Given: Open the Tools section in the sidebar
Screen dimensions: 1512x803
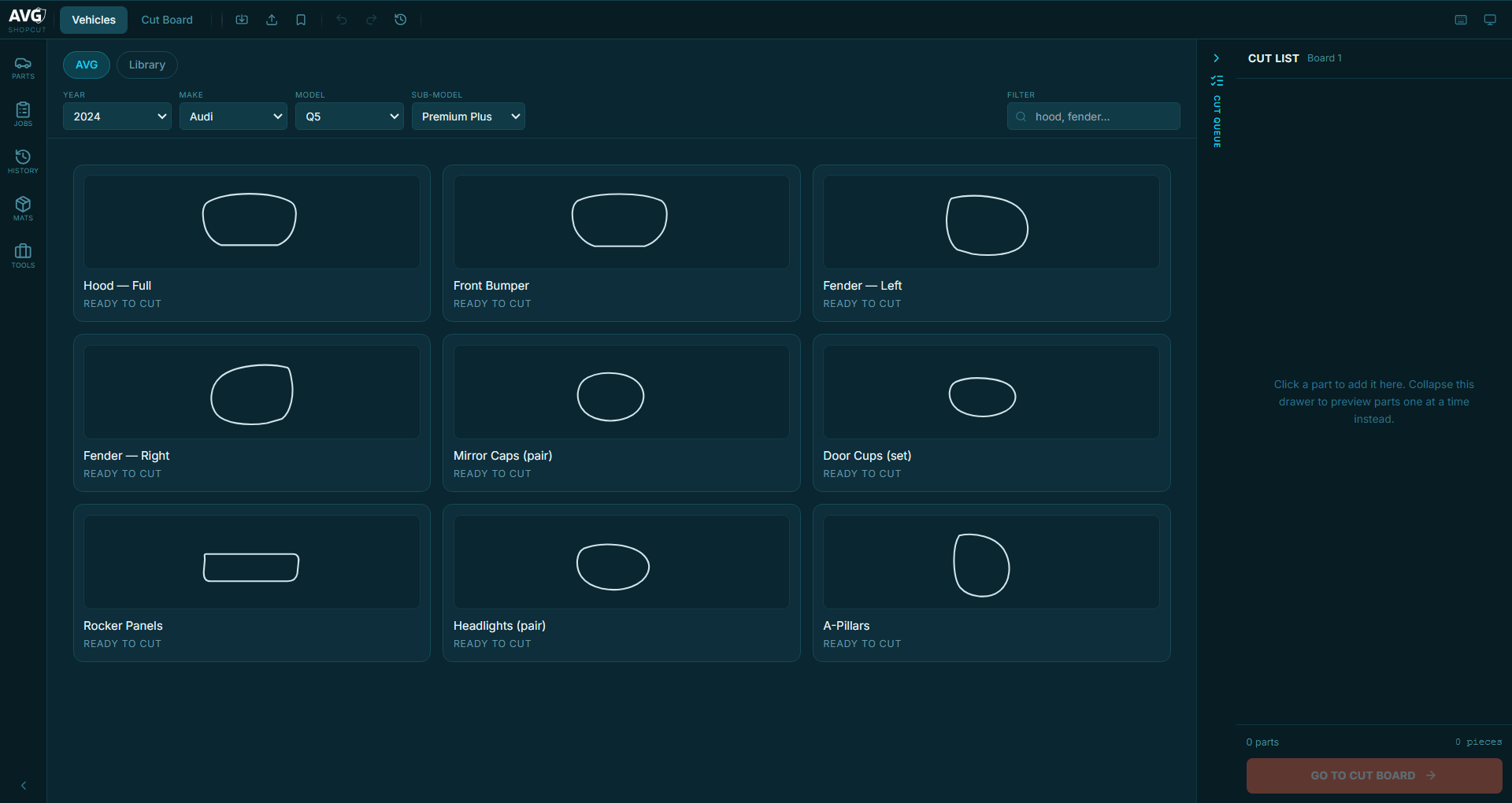Looking at the screenshot, I should (x=23, y=257).
